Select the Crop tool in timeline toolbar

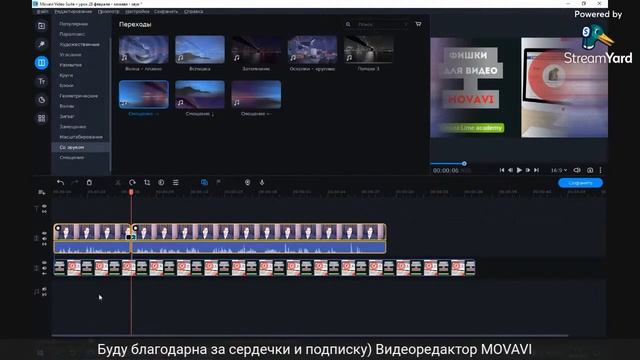click(x=147, y=182)
